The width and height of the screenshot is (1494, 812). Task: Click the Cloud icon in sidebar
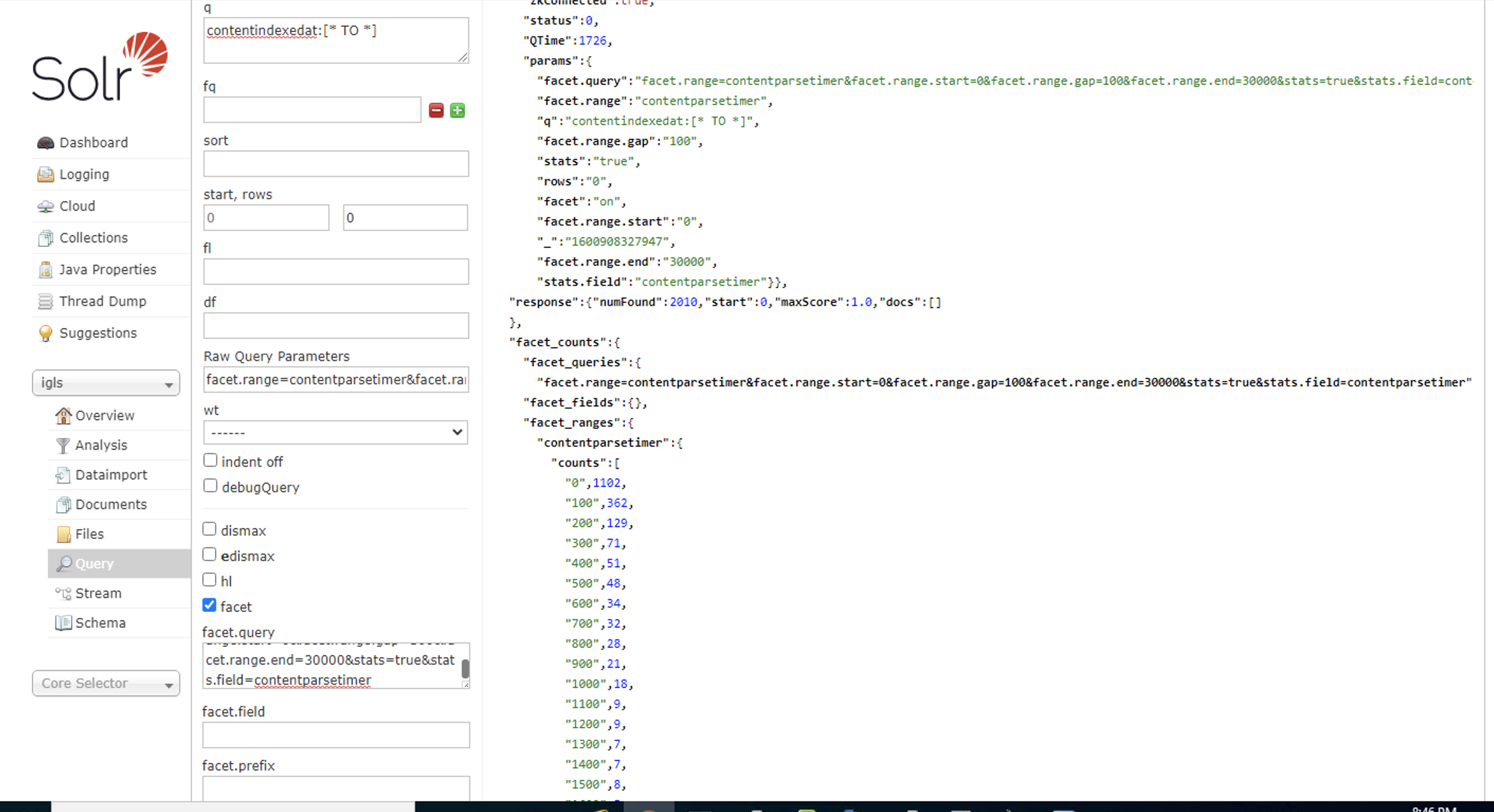coord(45,206)
